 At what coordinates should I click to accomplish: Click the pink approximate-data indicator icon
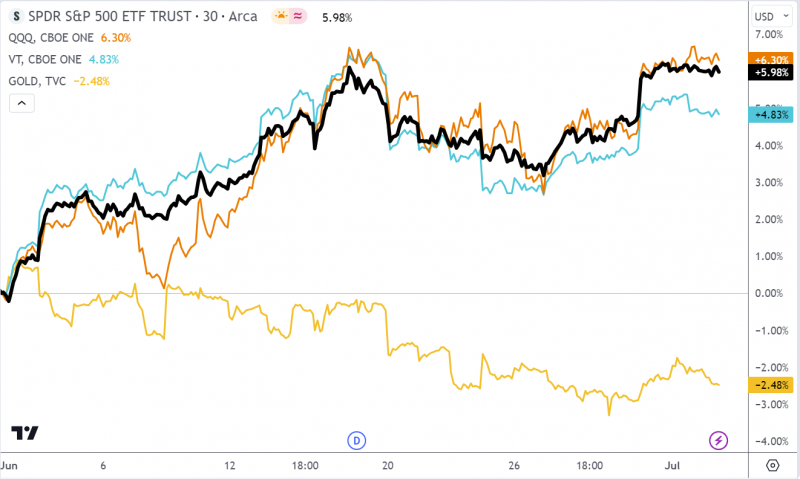pyautogui.click(x=298, y=16)
